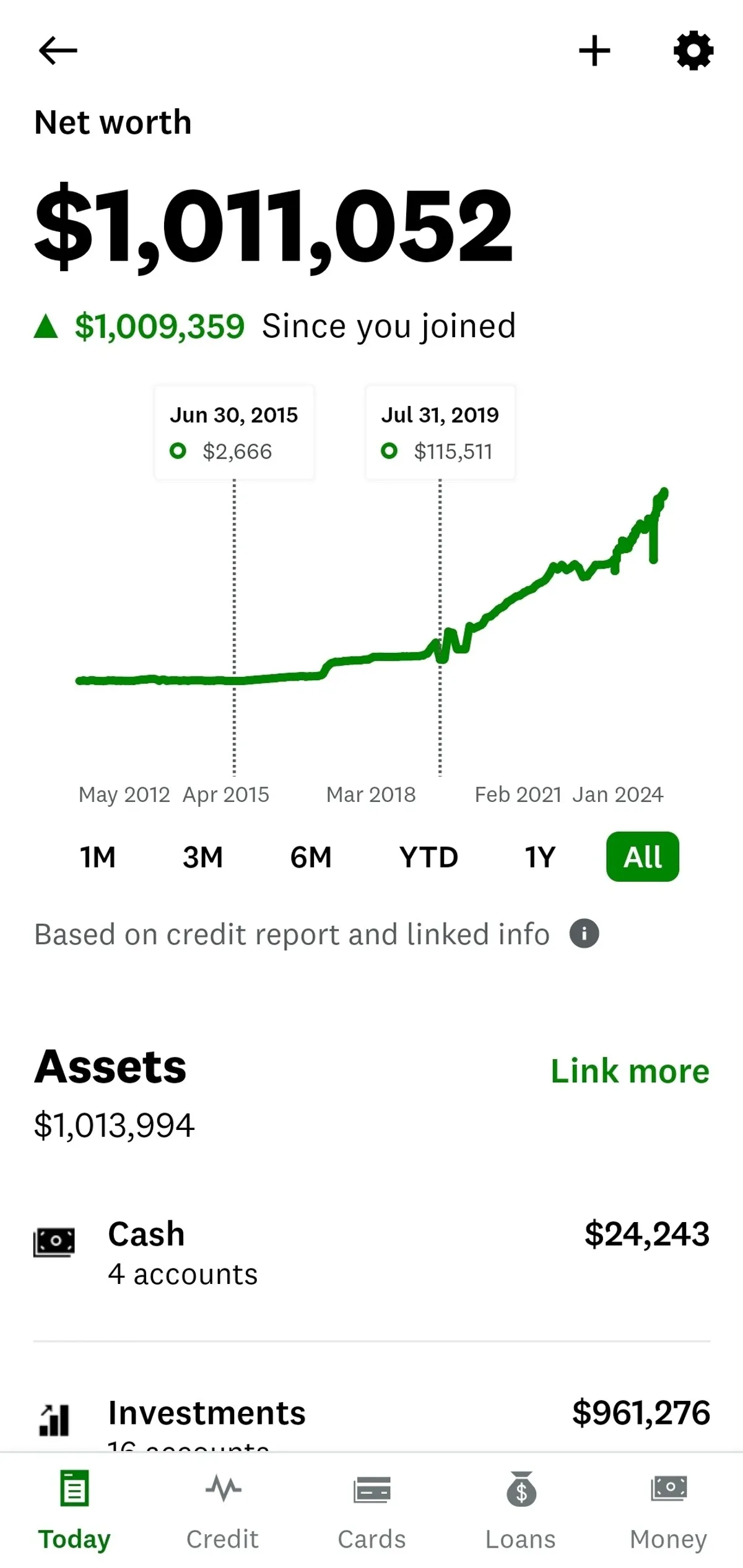Select the 1M time range

tap(98, 857)
